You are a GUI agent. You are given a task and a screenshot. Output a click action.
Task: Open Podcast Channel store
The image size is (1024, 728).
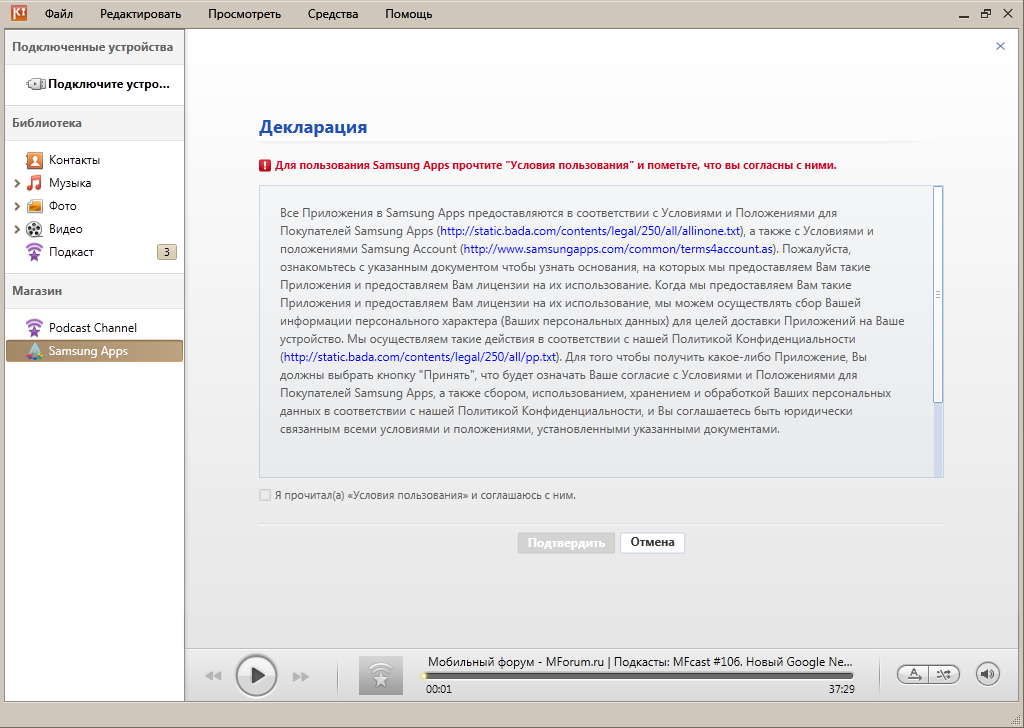tap(93, 328)
